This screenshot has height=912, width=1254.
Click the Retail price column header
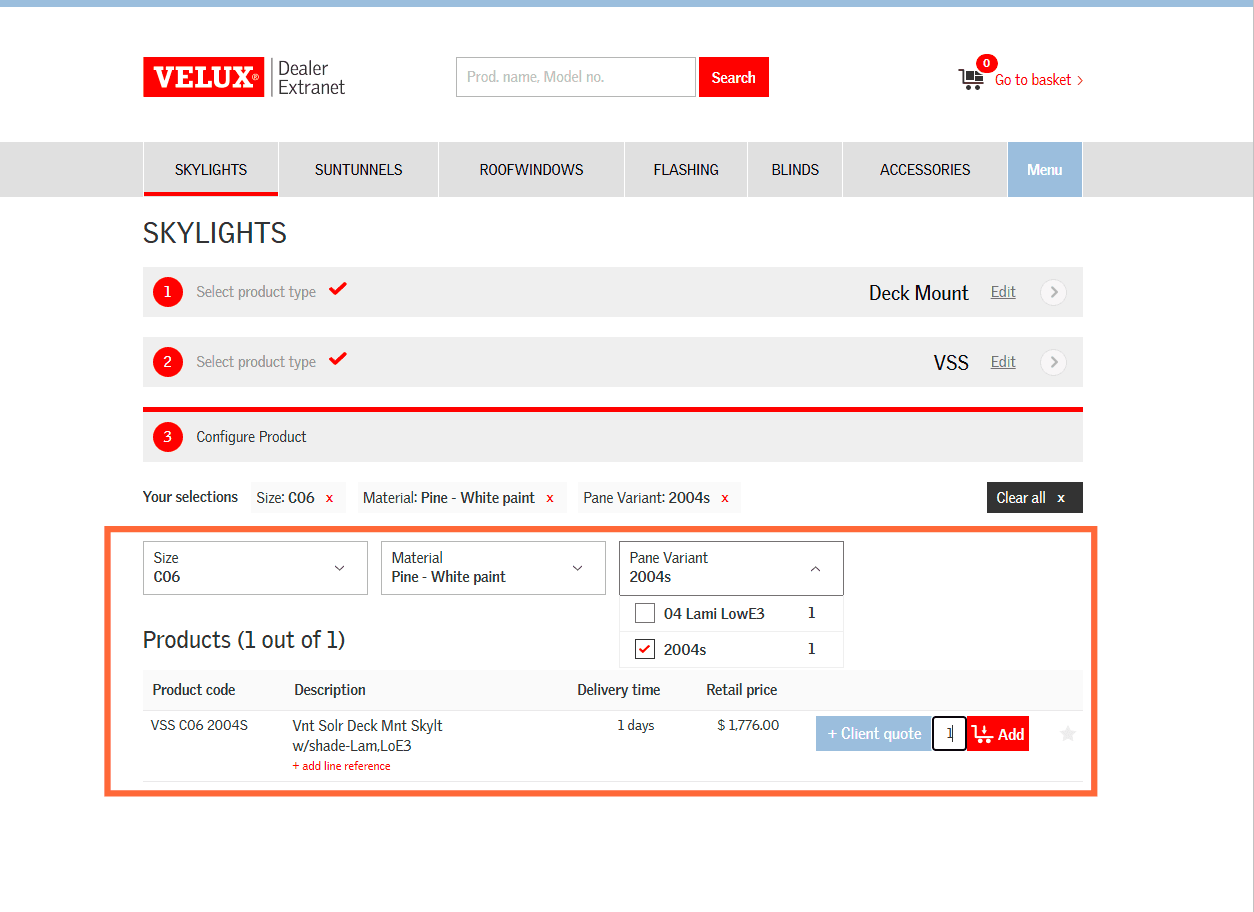tap(742, 690)
